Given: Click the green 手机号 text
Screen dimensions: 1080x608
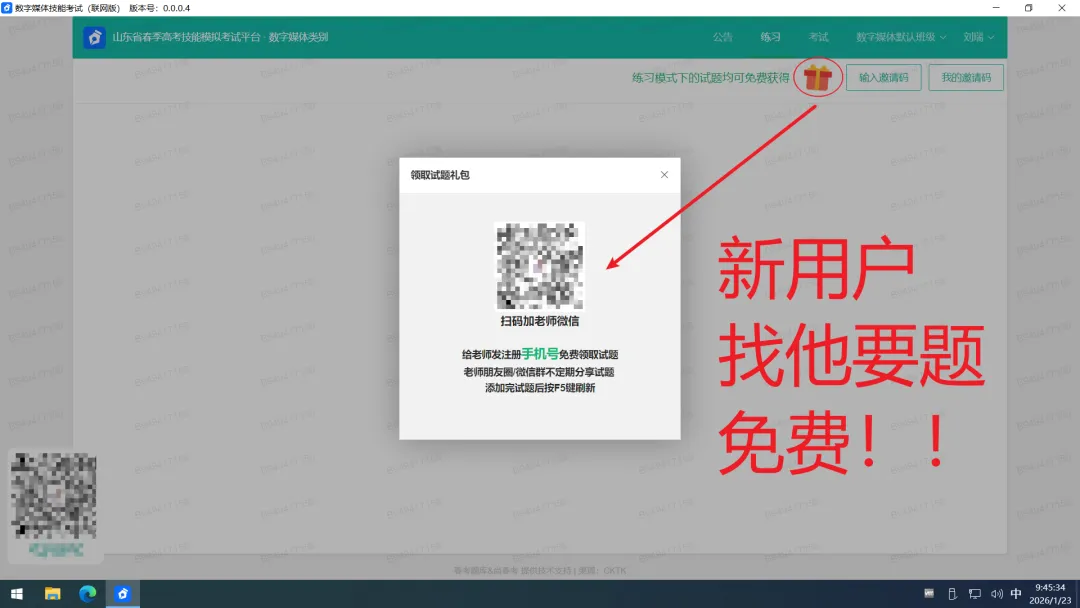Looking at the screenshot, I should (x=539, y=354).
